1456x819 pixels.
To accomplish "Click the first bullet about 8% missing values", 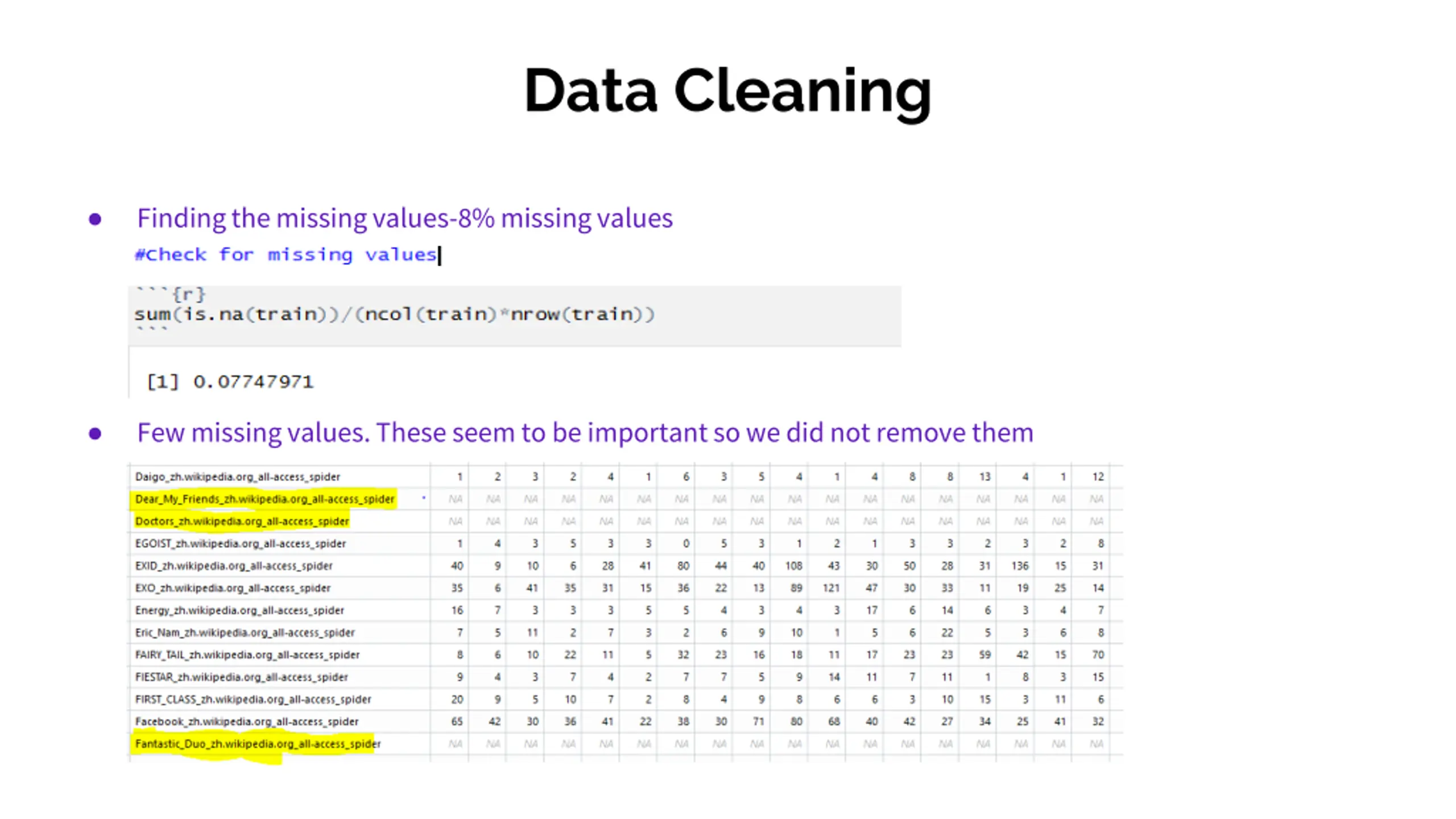I will click(x=404, y=218).
